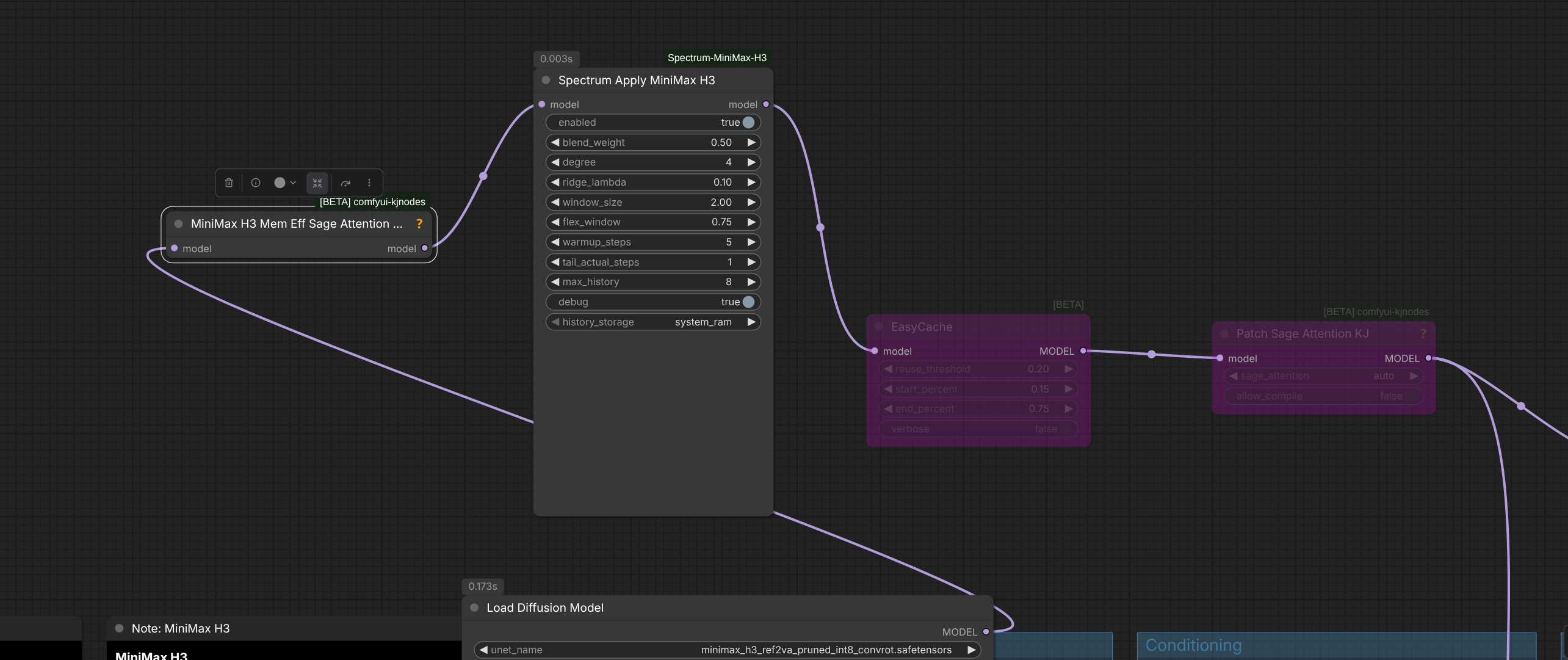The image size is (1568, 660).
Task: Select the Patch Sage Attention KJ title
Action: click(1302, 333)
